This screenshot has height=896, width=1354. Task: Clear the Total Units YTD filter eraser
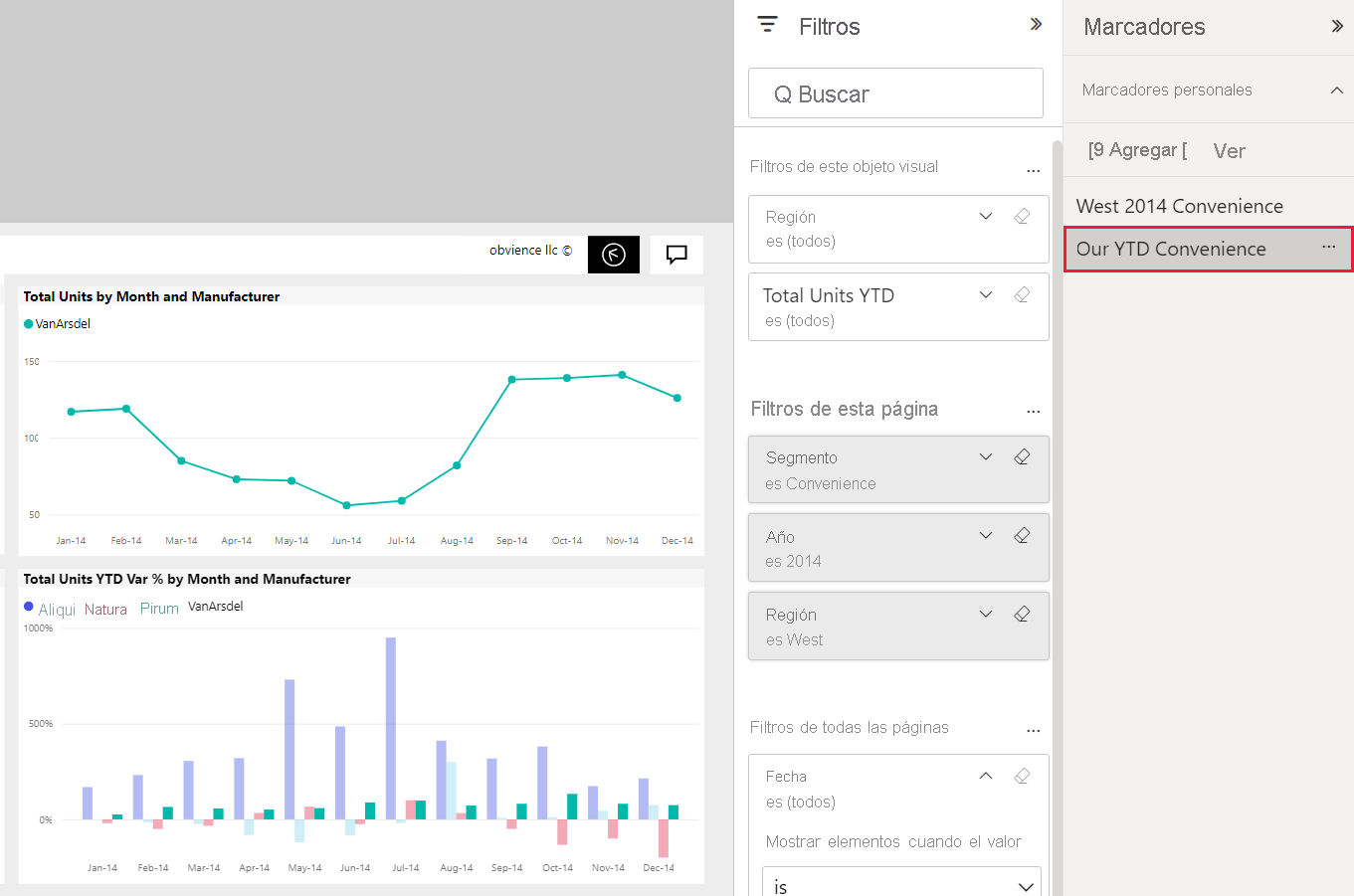pyautogui.click(x=1022, y=294)
